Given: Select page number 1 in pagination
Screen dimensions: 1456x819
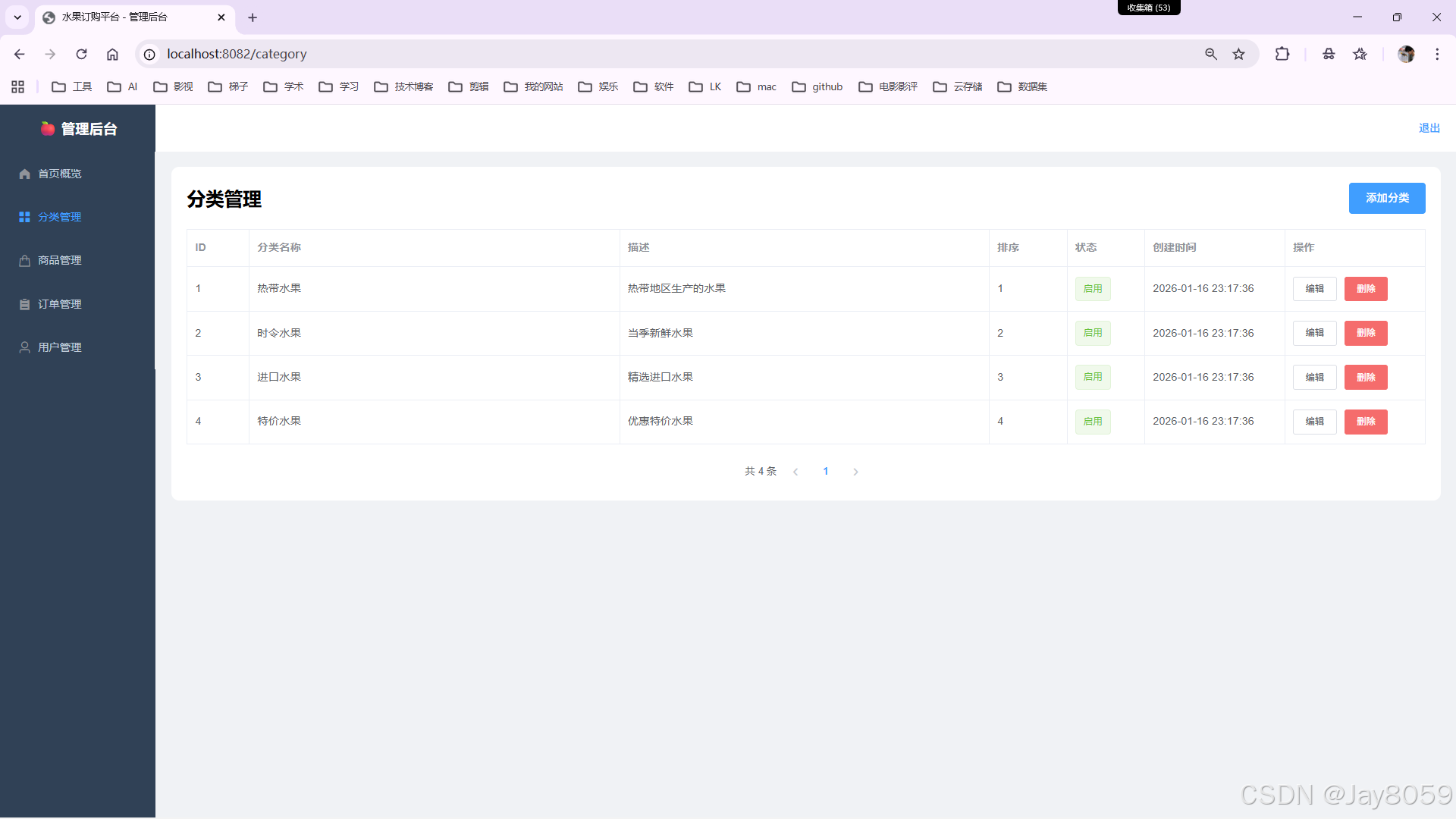Looking at the screenshot, I should (825, 472).
